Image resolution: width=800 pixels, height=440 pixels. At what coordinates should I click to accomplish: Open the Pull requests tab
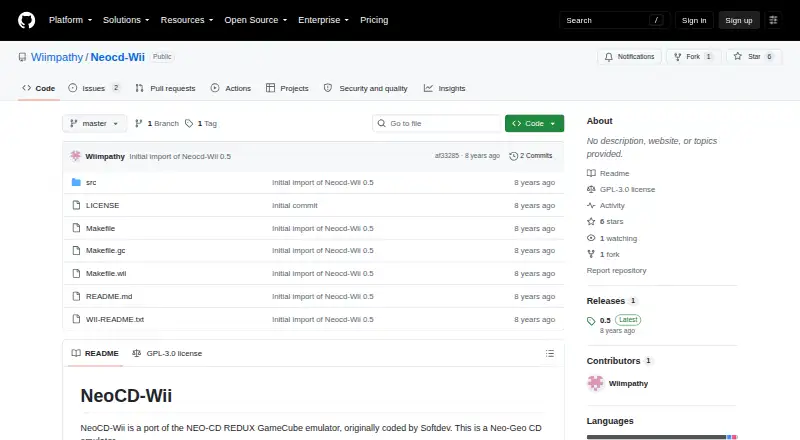coord(165,88)
